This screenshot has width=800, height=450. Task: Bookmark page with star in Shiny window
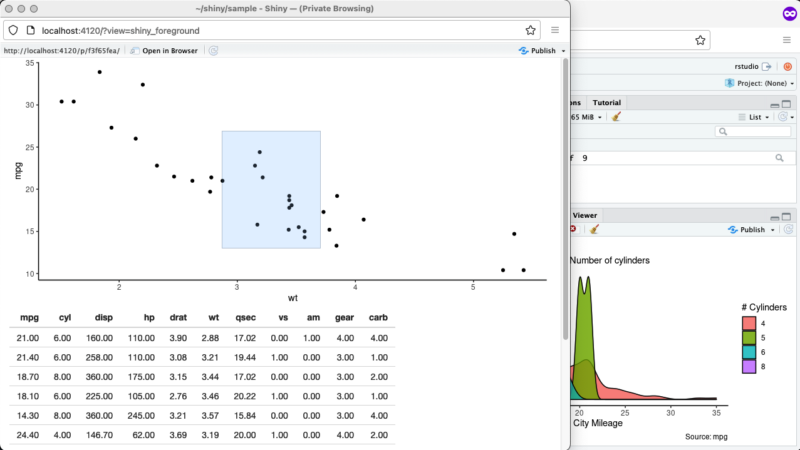click(530, 30)
